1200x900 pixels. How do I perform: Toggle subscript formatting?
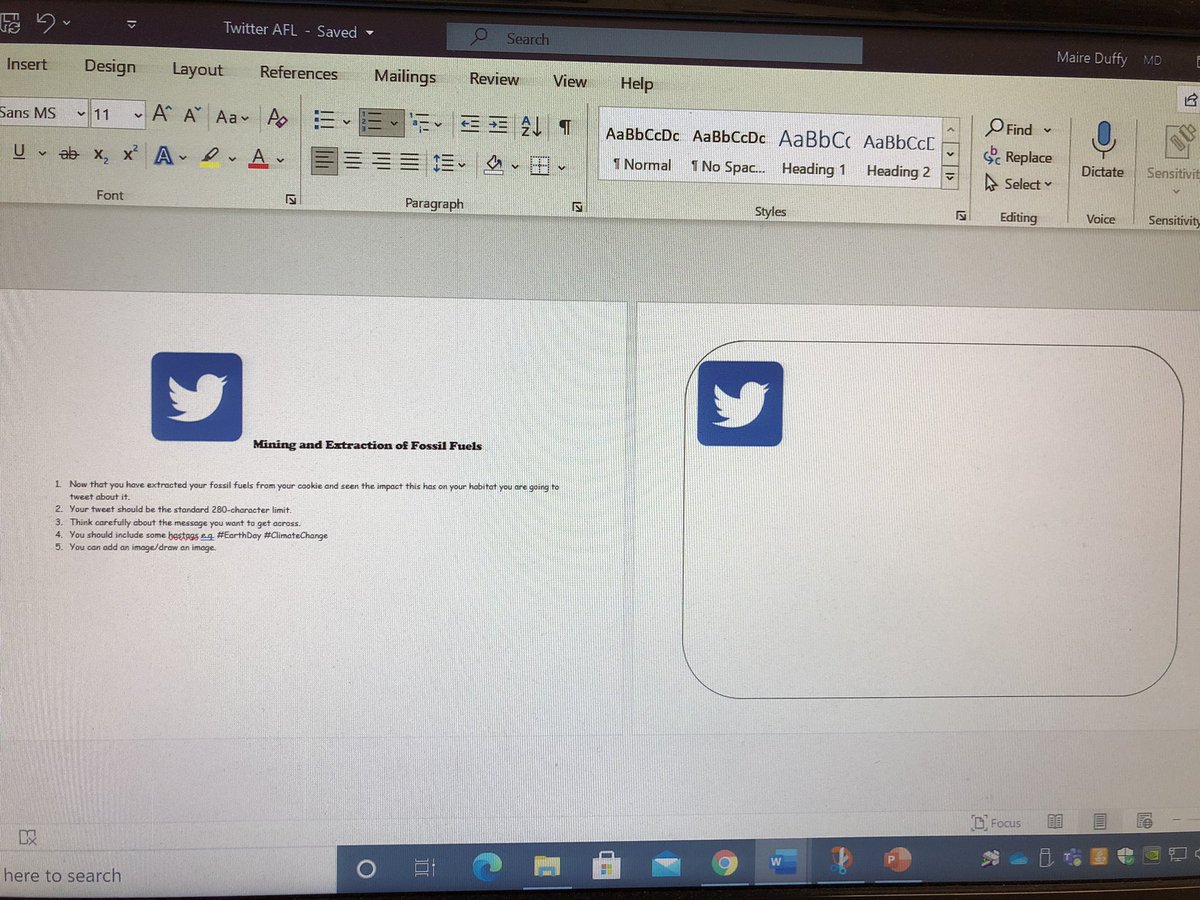point(100,155)
